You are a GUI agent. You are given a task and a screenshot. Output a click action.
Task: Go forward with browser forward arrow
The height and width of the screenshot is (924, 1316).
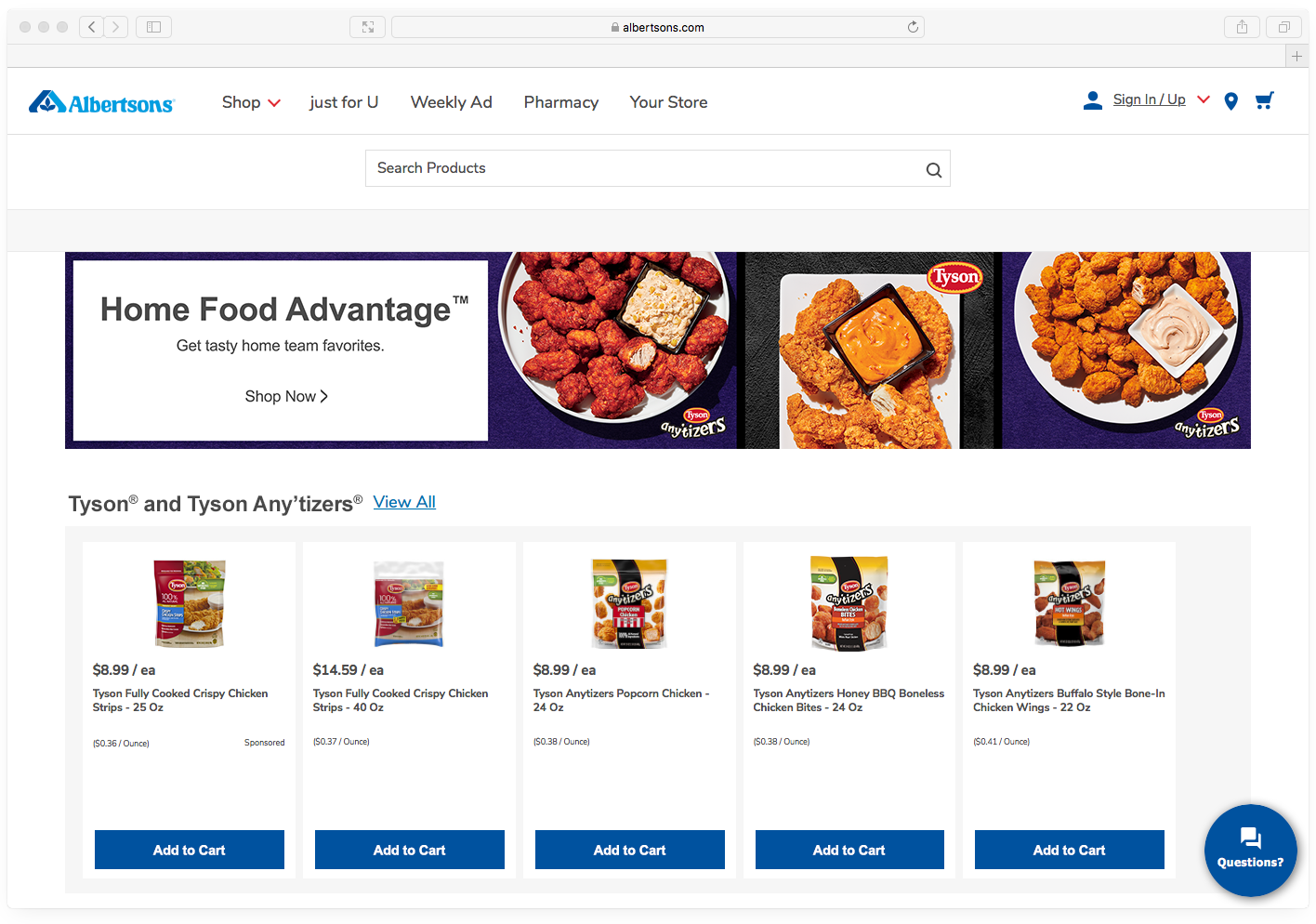[116, 27]
